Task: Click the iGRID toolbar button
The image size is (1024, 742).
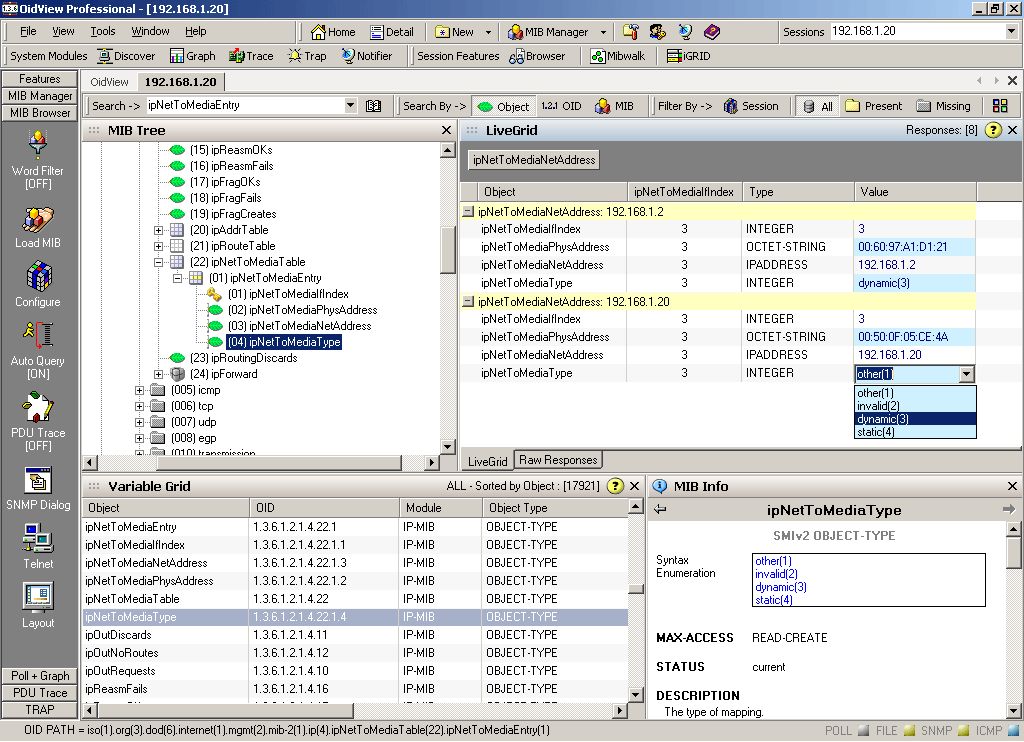Action: point(688,56)
